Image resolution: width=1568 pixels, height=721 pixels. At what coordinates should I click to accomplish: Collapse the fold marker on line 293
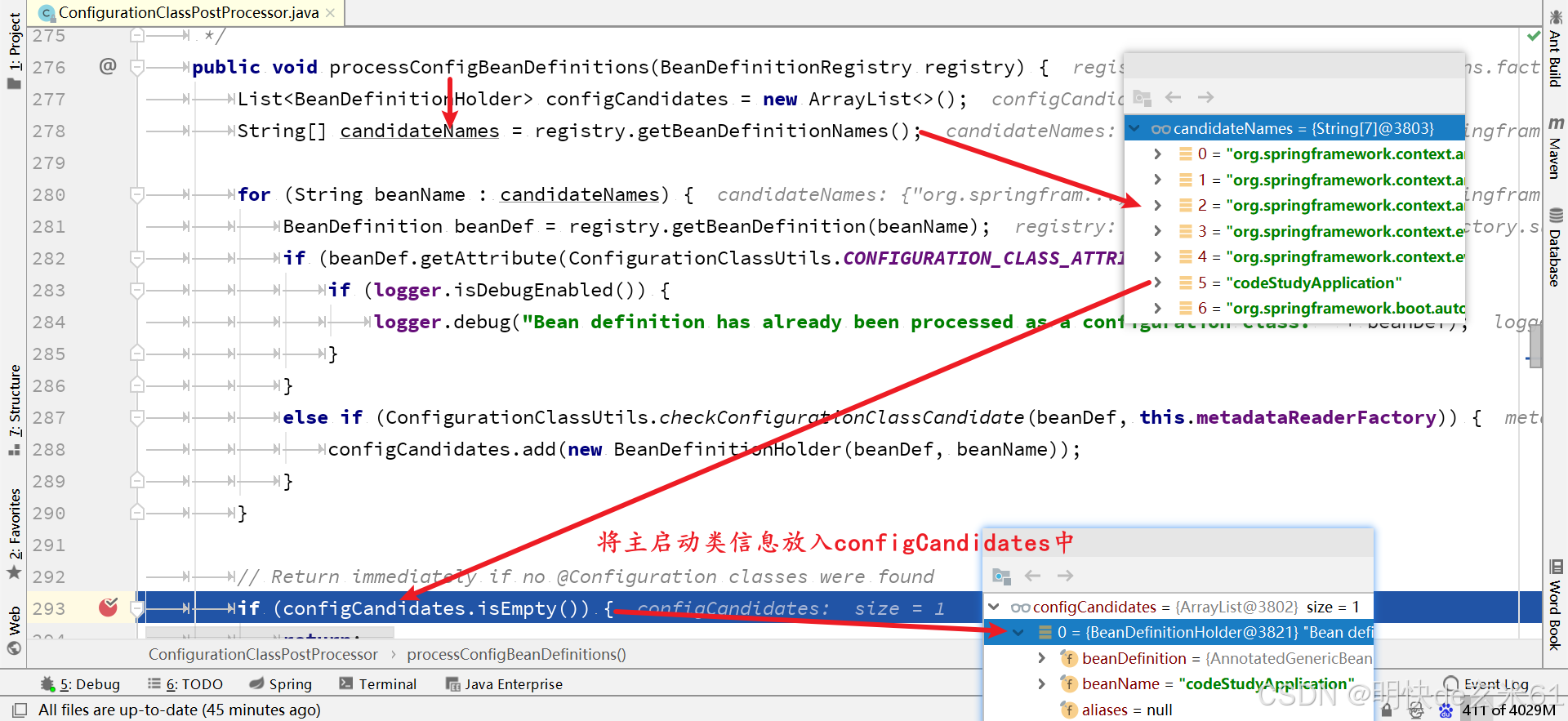pos(137,608)
